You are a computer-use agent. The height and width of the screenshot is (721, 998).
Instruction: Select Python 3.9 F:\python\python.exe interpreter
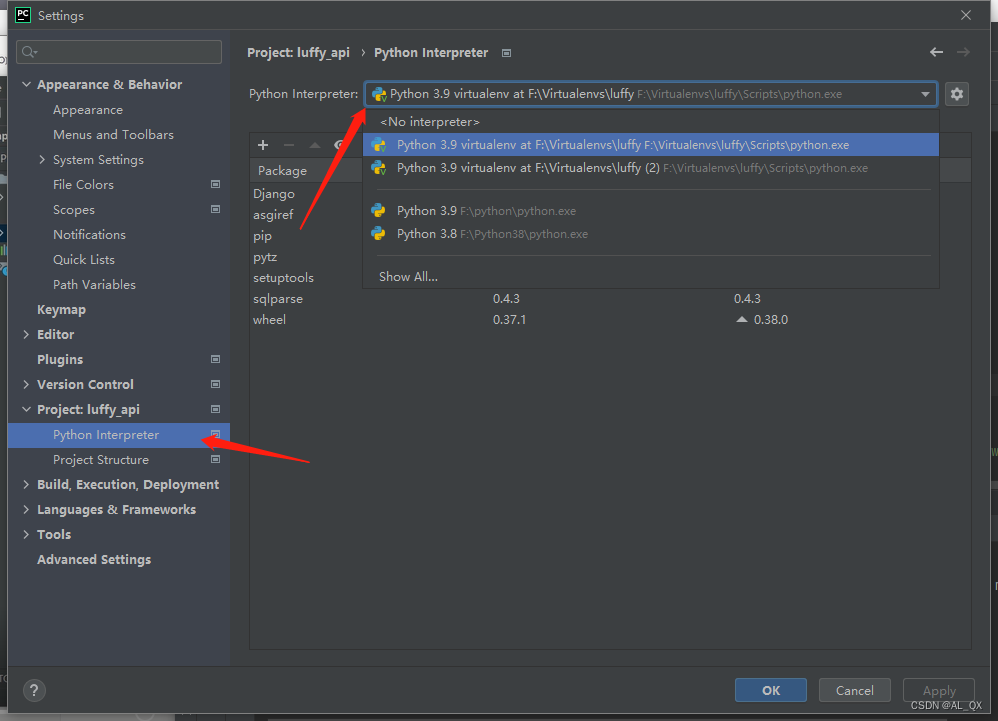[650, 211]
